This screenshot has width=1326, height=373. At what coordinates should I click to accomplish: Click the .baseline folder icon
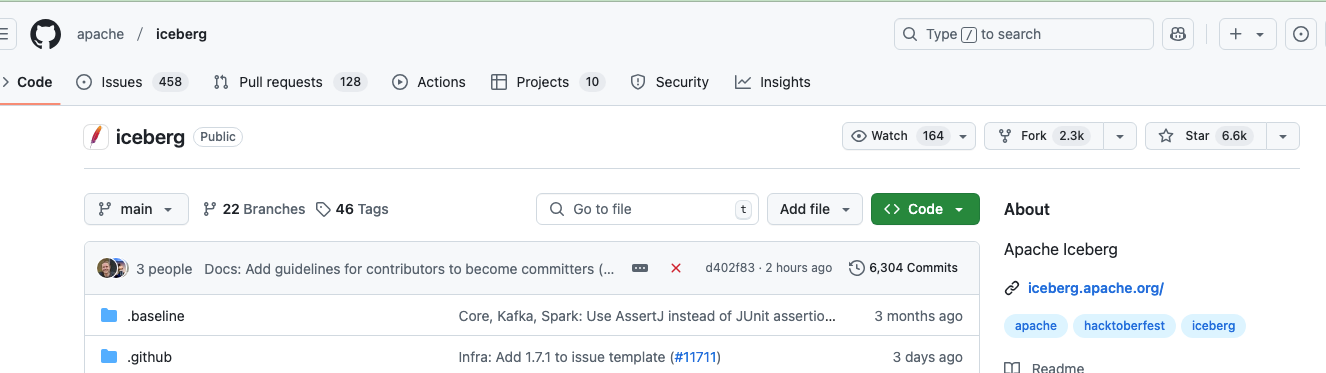point(109,316)
